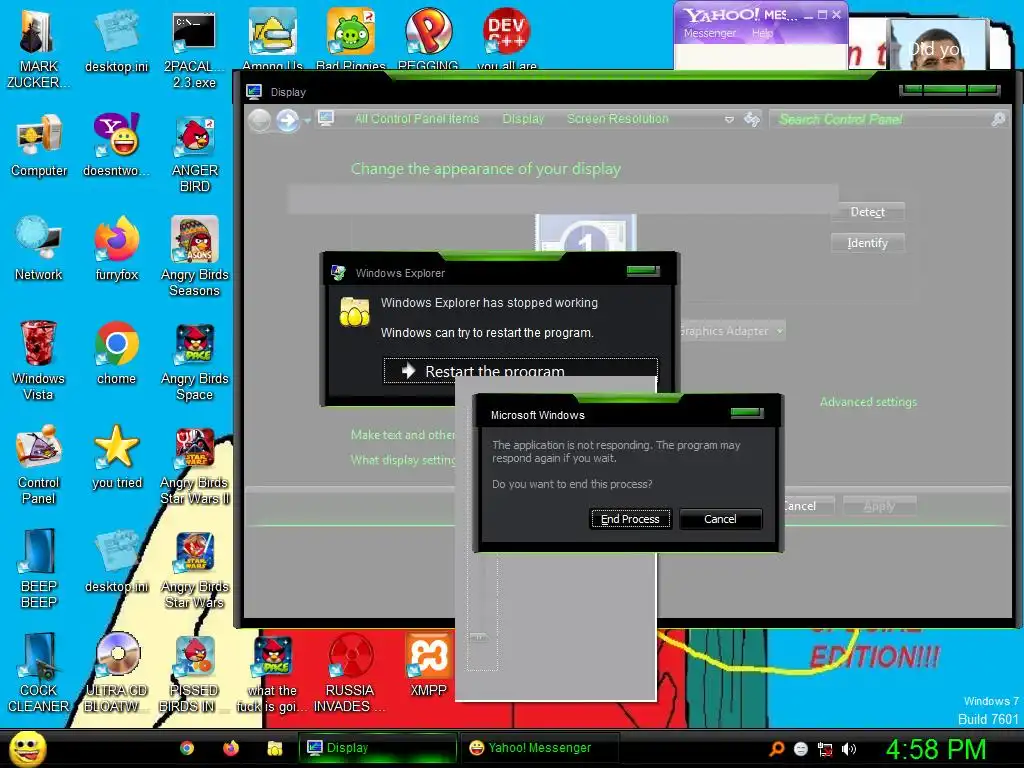Image resolution: width=1024 pixels, height=768 pixels.
Task: Open the PEGGING desktop shortcut
Action: click(428, 39)
